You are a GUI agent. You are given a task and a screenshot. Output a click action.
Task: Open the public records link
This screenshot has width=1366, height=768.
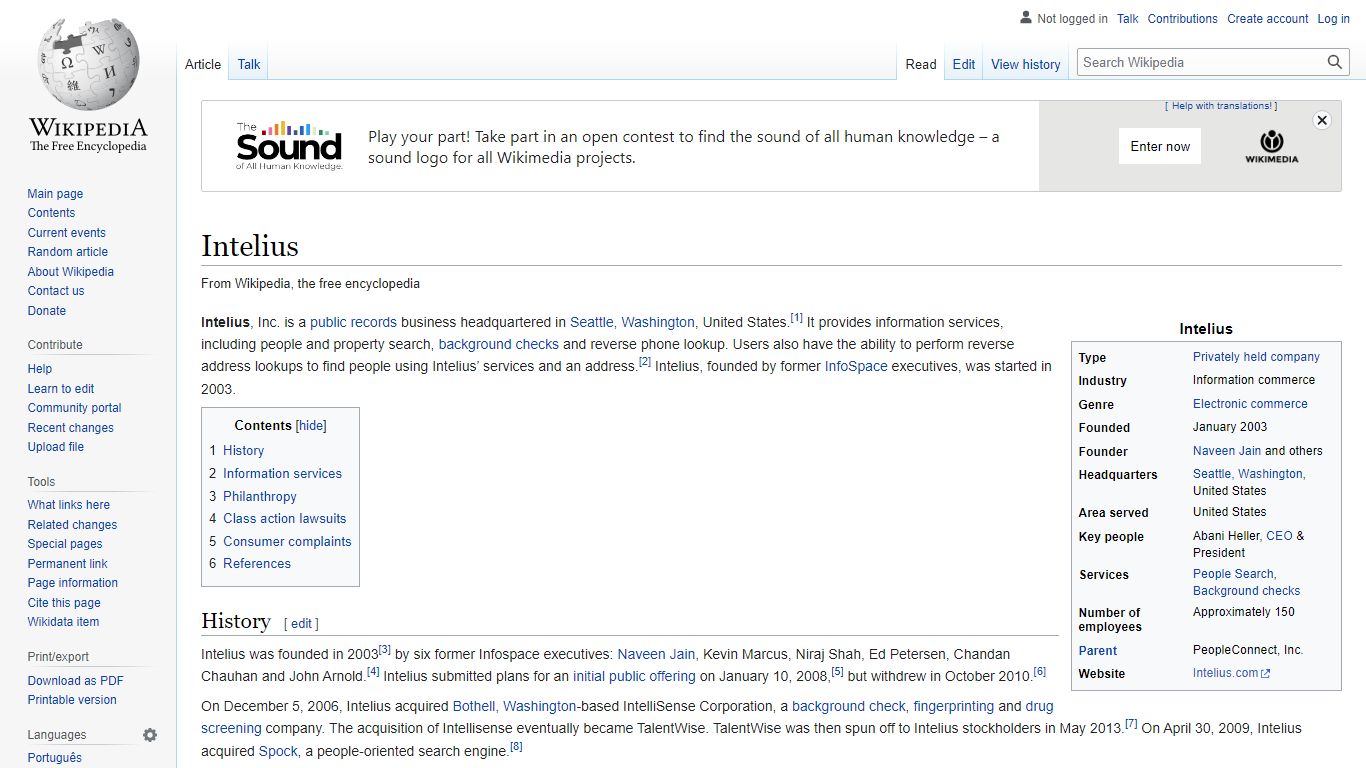[x=353, y=322]
